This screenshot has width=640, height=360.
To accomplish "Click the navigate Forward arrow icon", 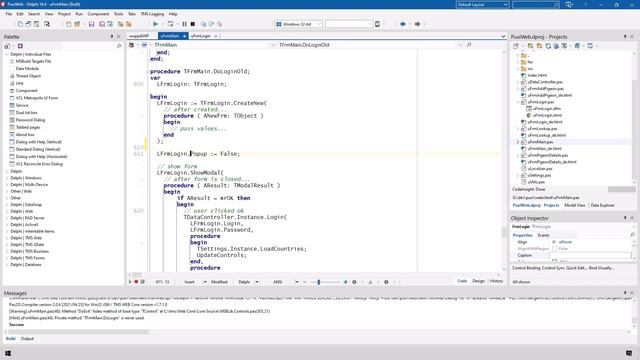I will [417, 24].
